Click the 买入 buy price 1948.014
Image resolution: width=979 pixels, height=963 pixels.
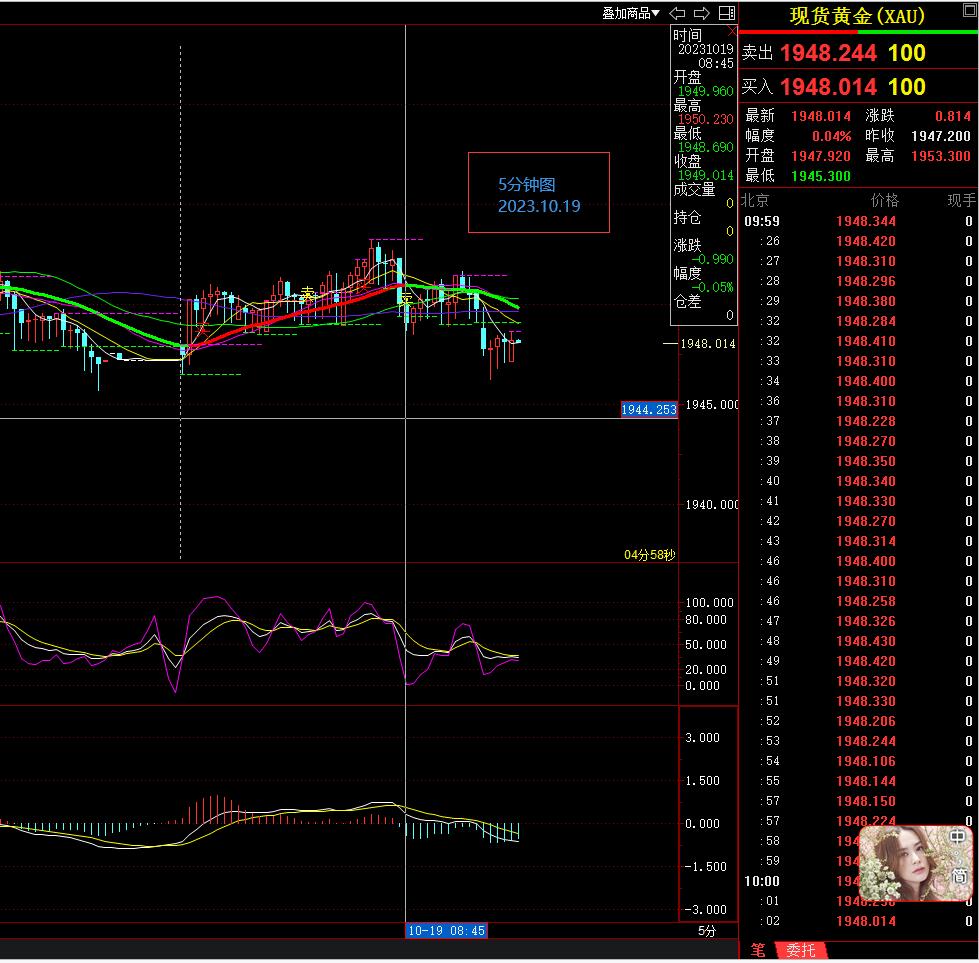point(828,87)
